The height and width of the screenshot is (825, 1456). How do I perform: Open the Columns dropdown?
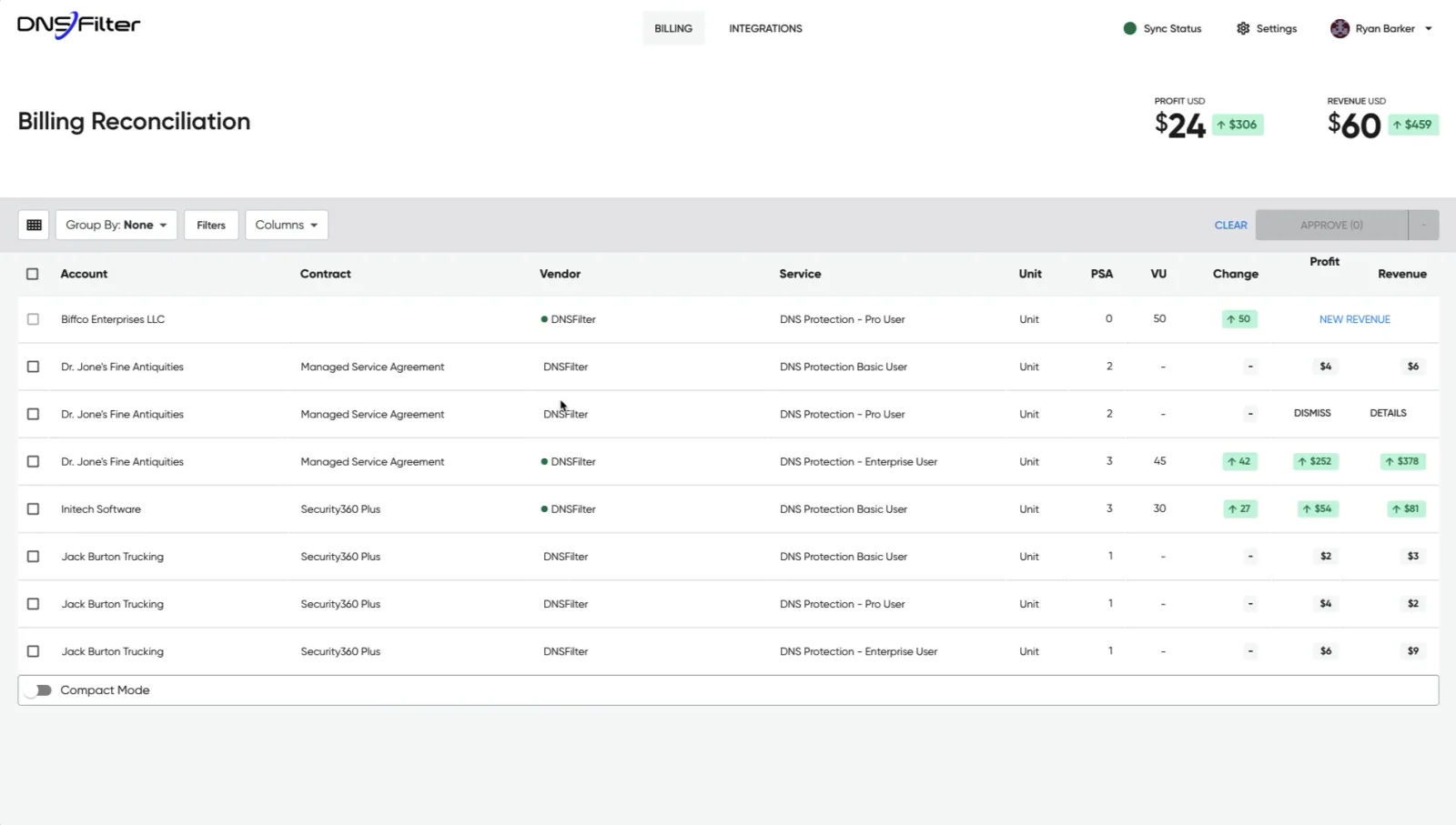287,225
